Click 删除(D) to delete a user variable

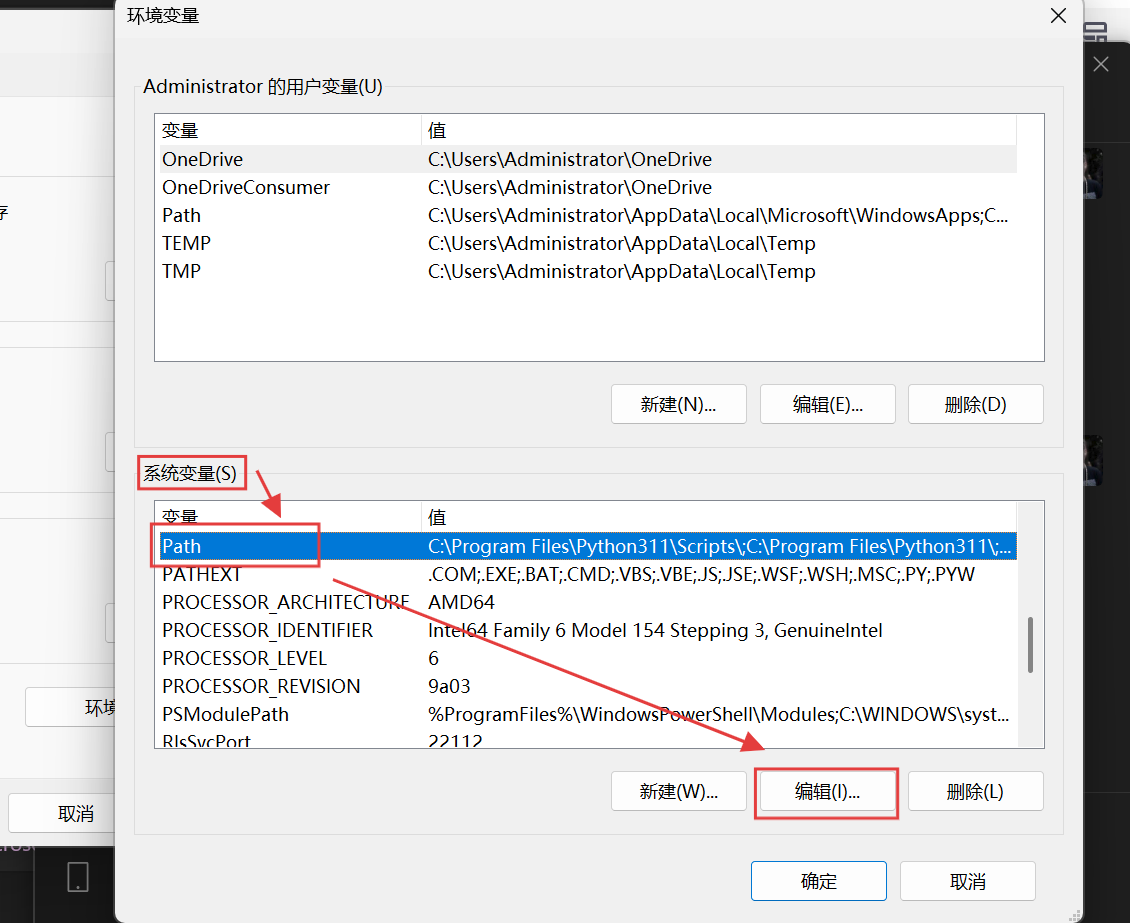[975, 404]
